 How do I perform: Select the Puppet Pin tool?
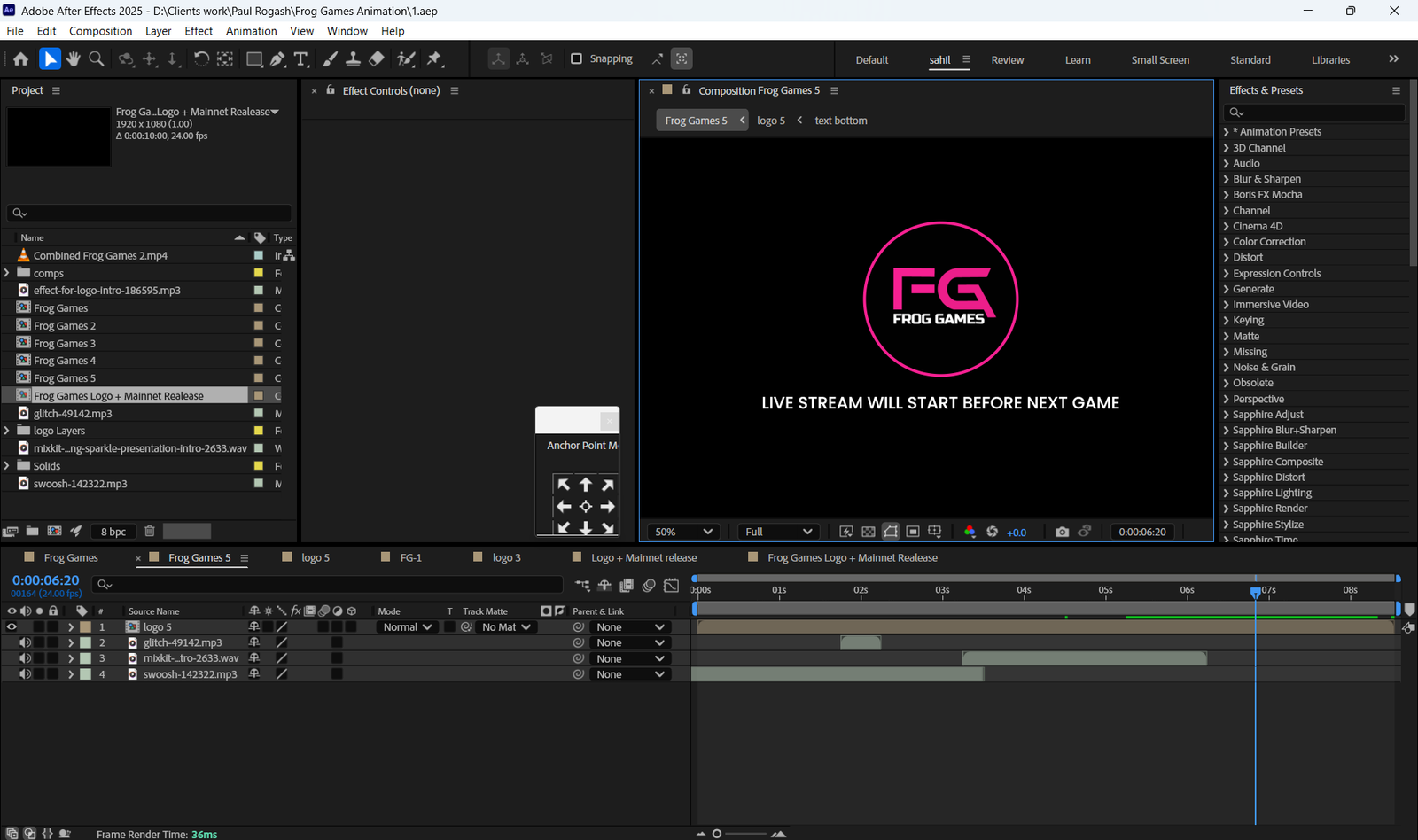tap(434, 58)
